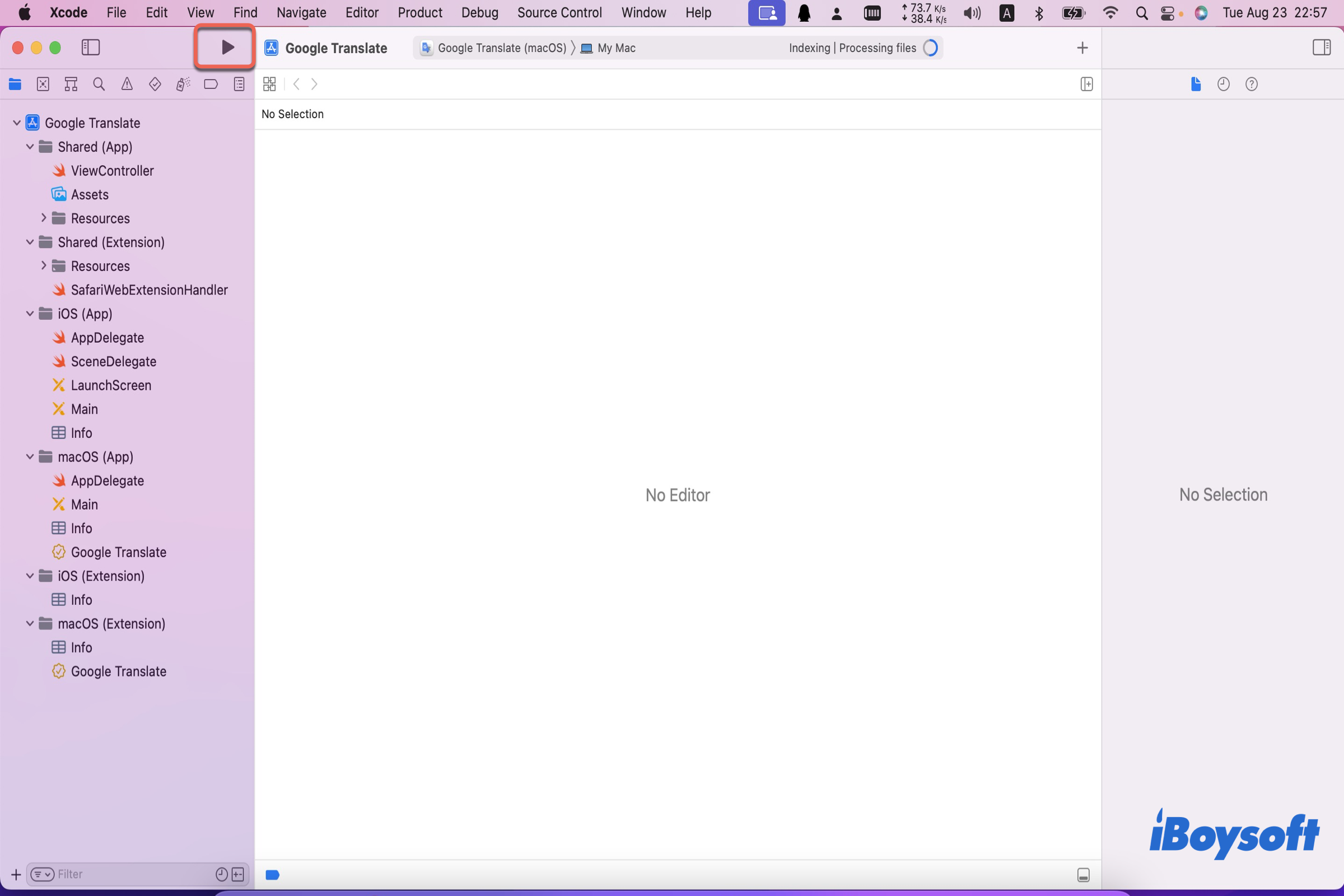The width and height of the screenshot is (1344, 896).
Task: Toggle the editor split view icon
Action: (x=1086, y=83)
